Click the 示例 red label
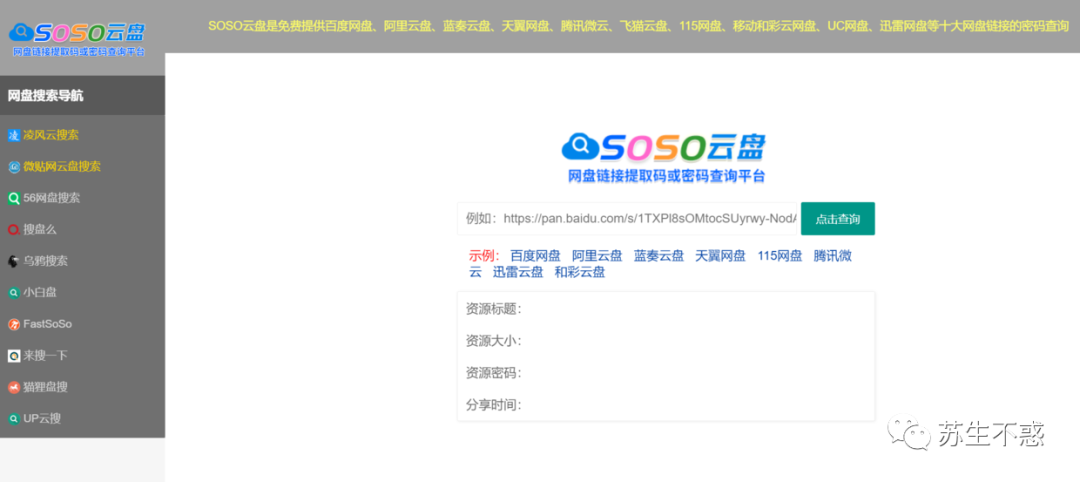The width and height of the screenshot is (1080, 482). (x=484, y=257)
